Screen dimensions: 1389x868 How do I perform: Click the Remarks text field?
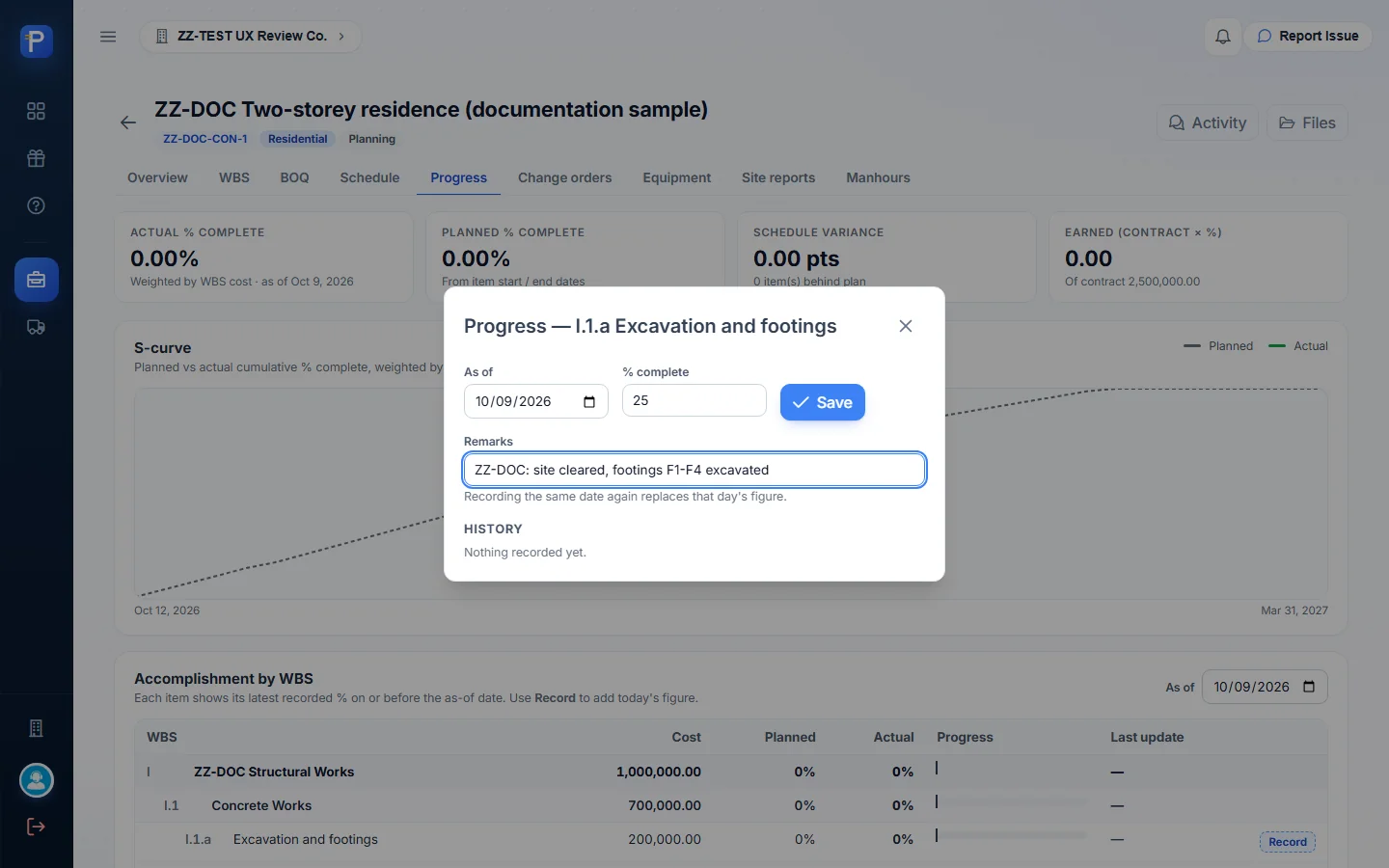click(694, 470)
